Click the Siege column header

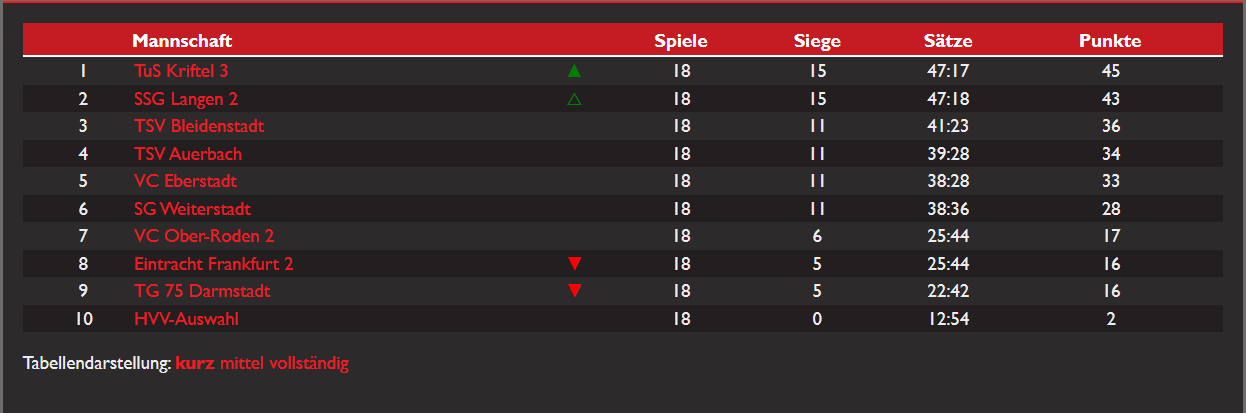817,41
